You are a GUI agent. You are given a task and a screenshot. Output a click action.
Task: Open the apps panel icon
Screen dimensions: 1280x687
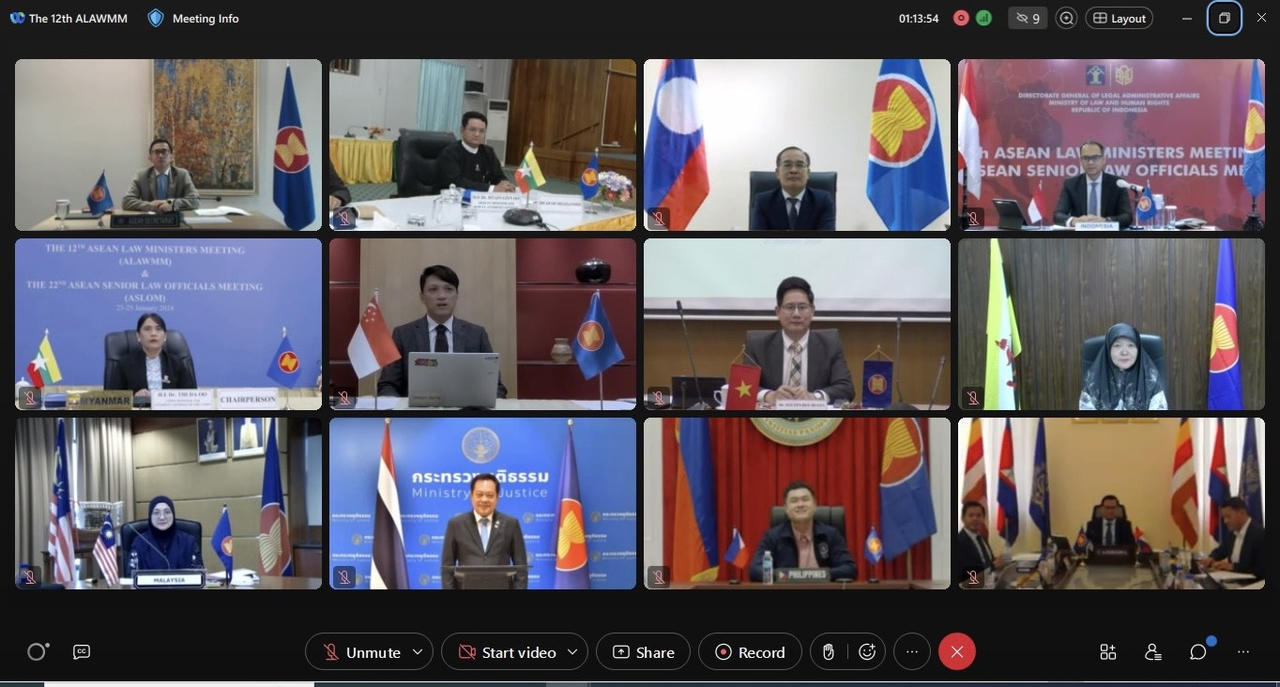[1107, 651]
